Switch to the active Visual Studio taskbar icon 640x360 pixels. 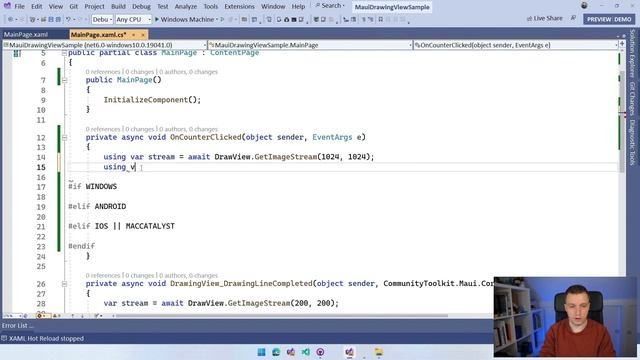click(349, 352)
